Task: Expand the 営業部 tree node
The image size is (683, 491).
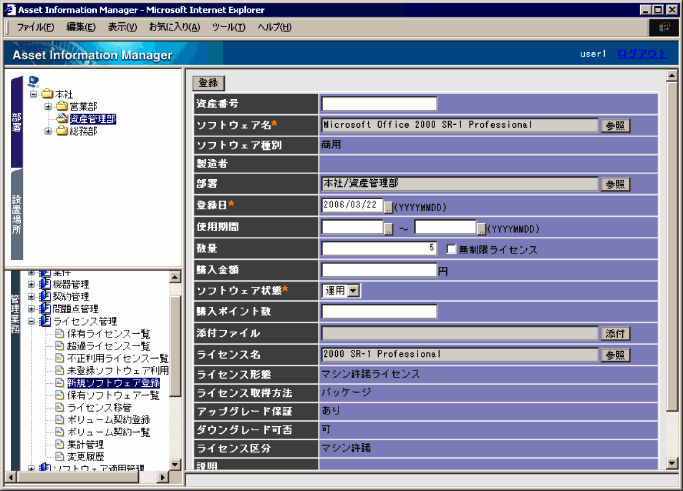Action: coord(48,106)
